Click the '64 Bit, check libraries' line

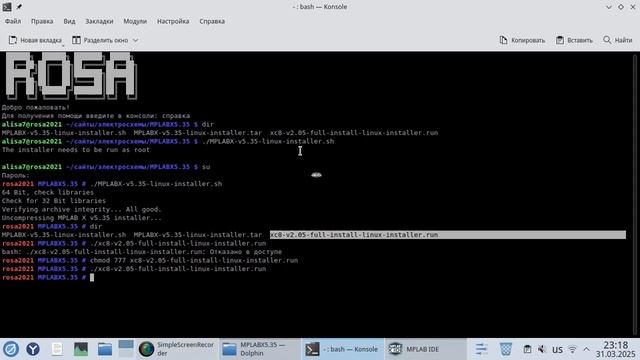point(48,192)
